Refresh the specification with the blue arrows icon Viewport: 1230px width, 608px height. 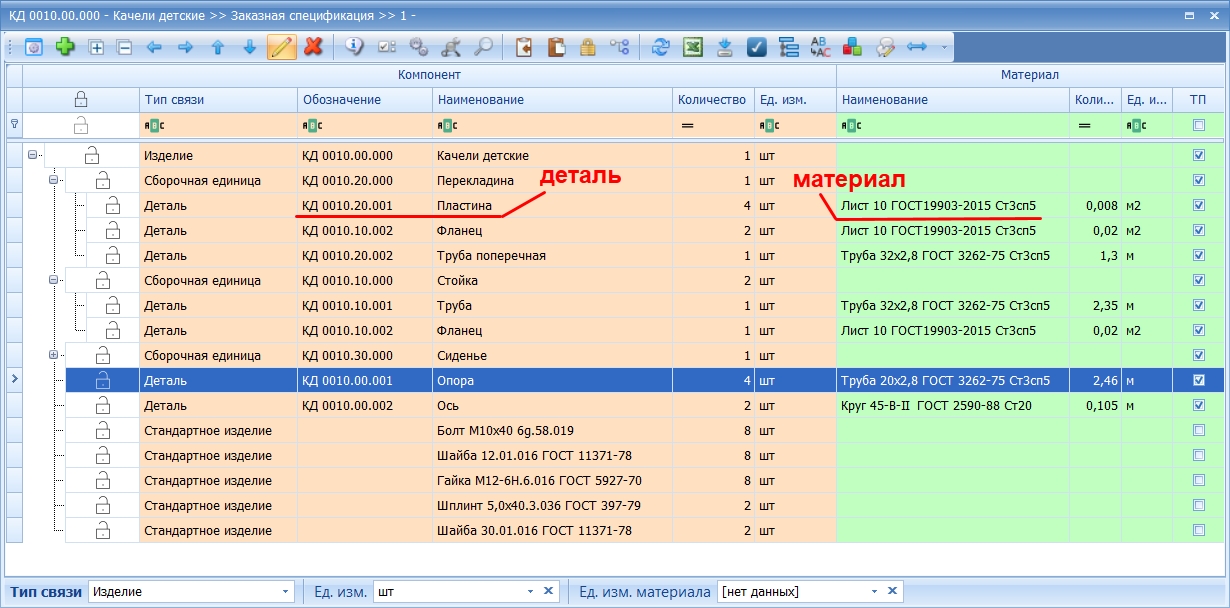pos(660,46)
